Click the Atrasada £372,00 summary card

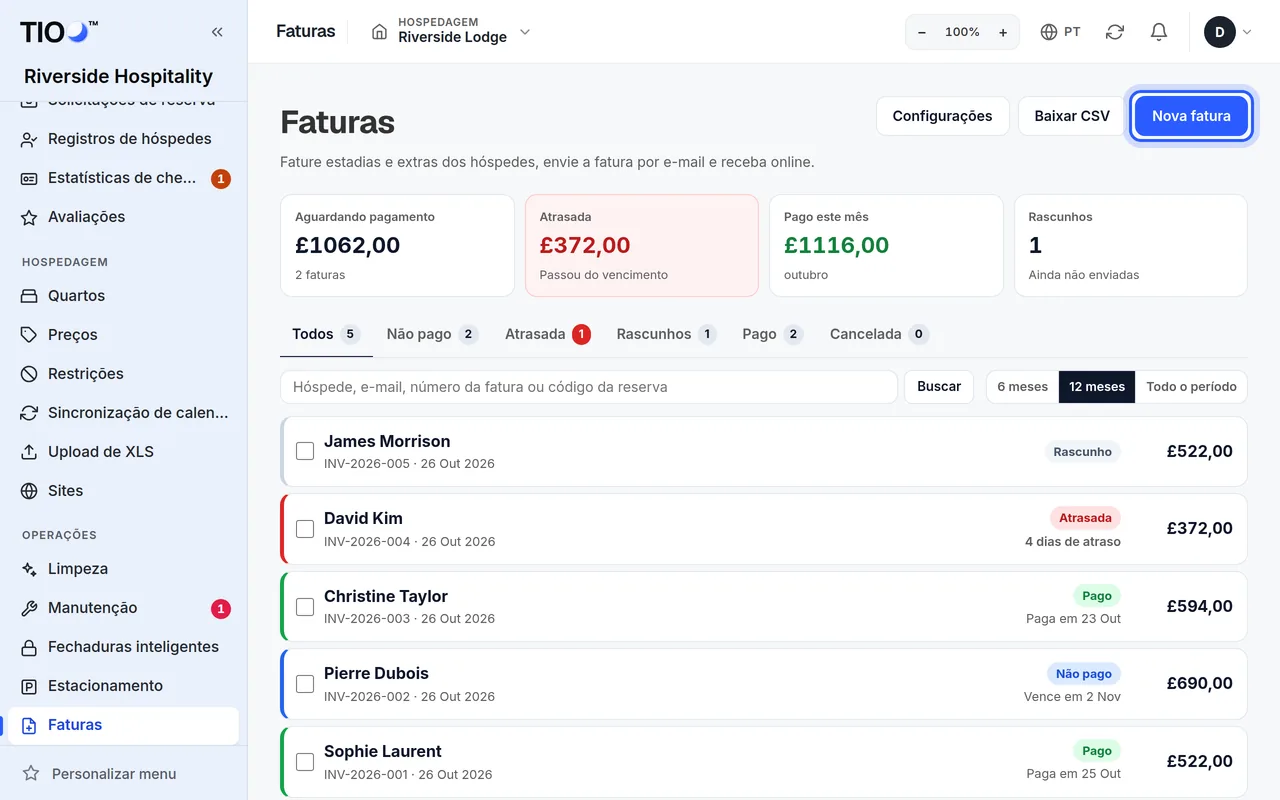(x=642, y=246)
